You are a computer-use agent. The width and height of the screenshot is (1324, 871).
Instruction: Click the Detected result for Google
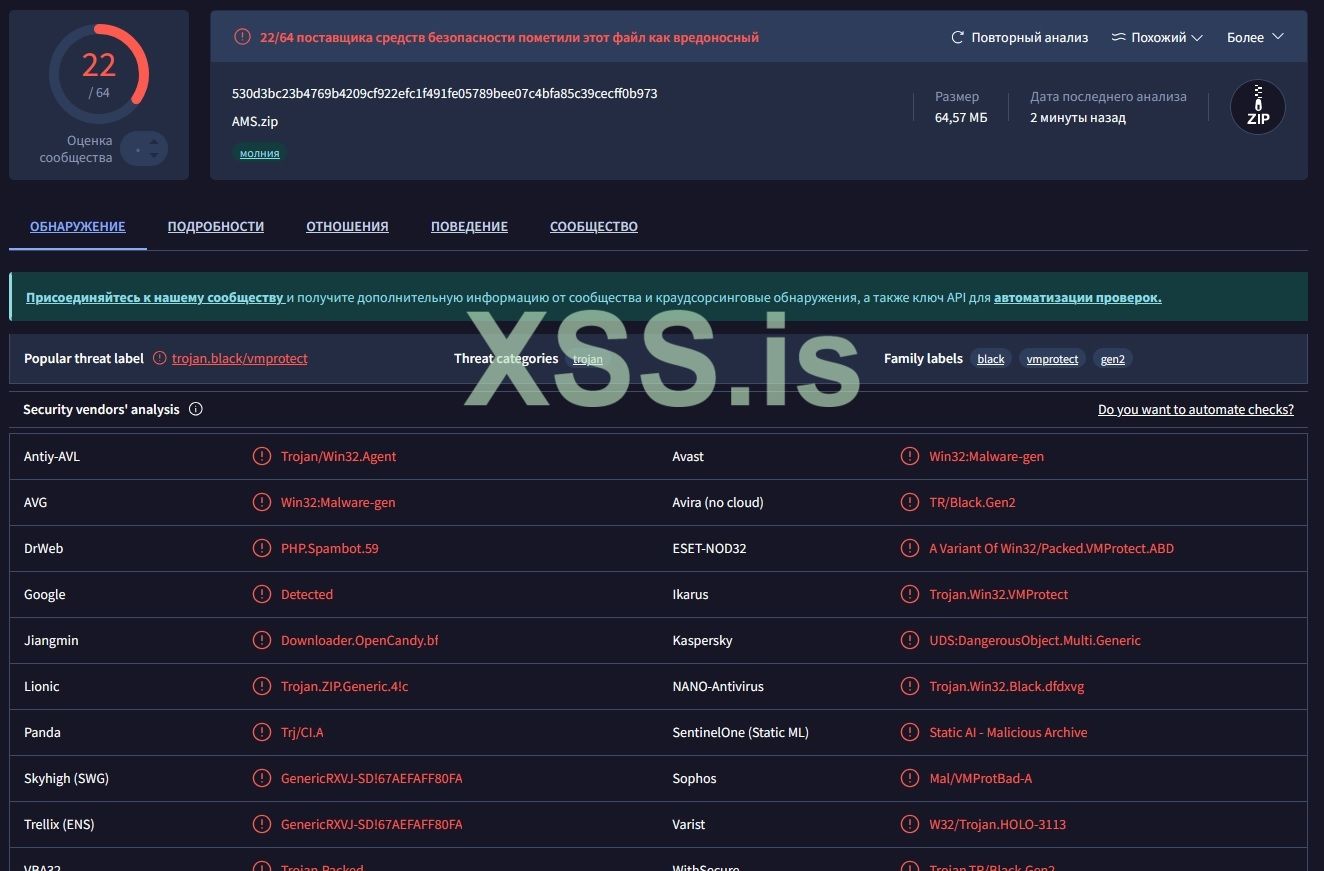click(307, 594)
